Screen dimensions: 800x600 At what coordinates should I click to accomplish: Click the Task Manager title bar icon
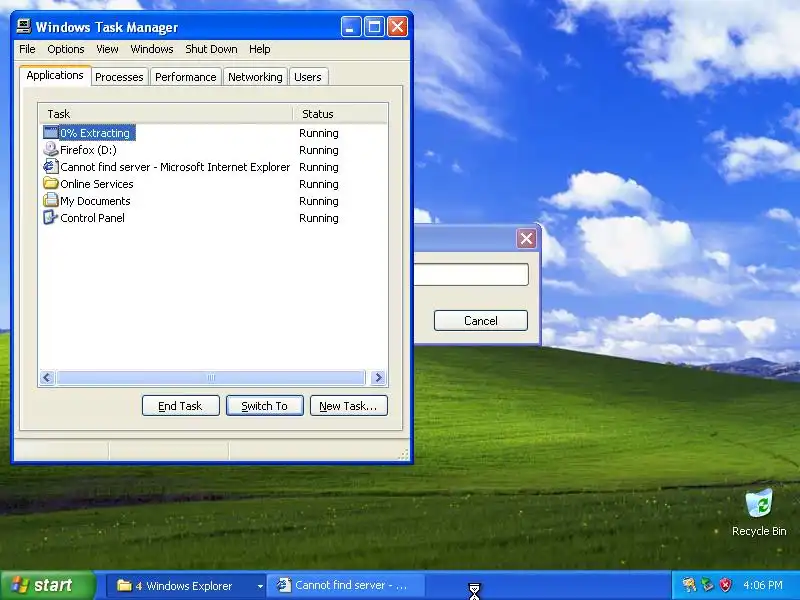click(x=23, y=27)
